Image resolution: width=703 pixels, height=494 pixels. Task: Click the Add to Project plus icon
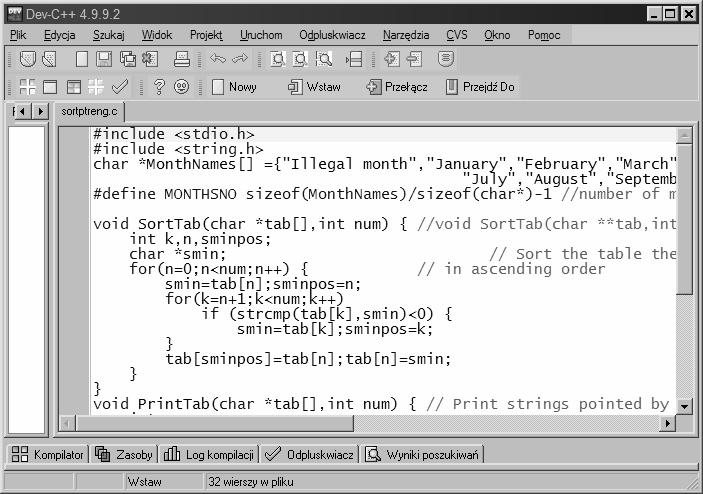[392, 59]
